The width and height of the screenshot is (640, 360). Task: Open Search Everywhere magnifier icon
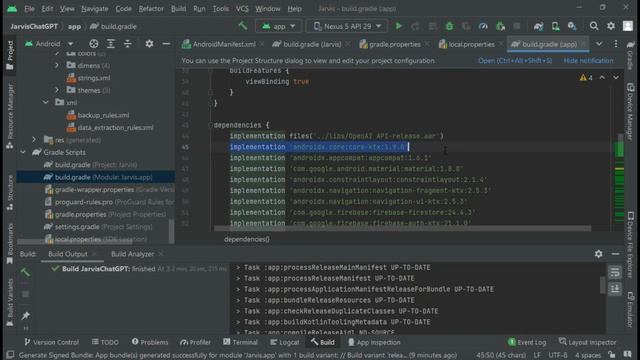pyautogui.click(x=594, y=26)
